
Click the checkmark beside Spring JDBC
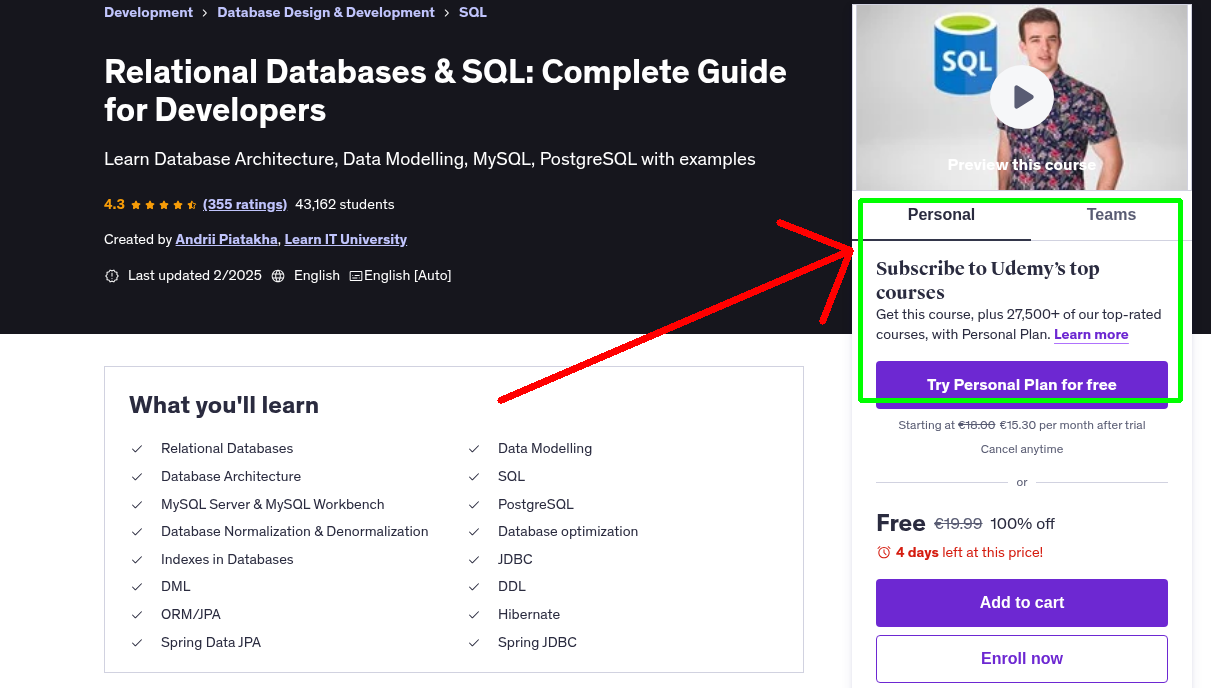coord(474,643)
